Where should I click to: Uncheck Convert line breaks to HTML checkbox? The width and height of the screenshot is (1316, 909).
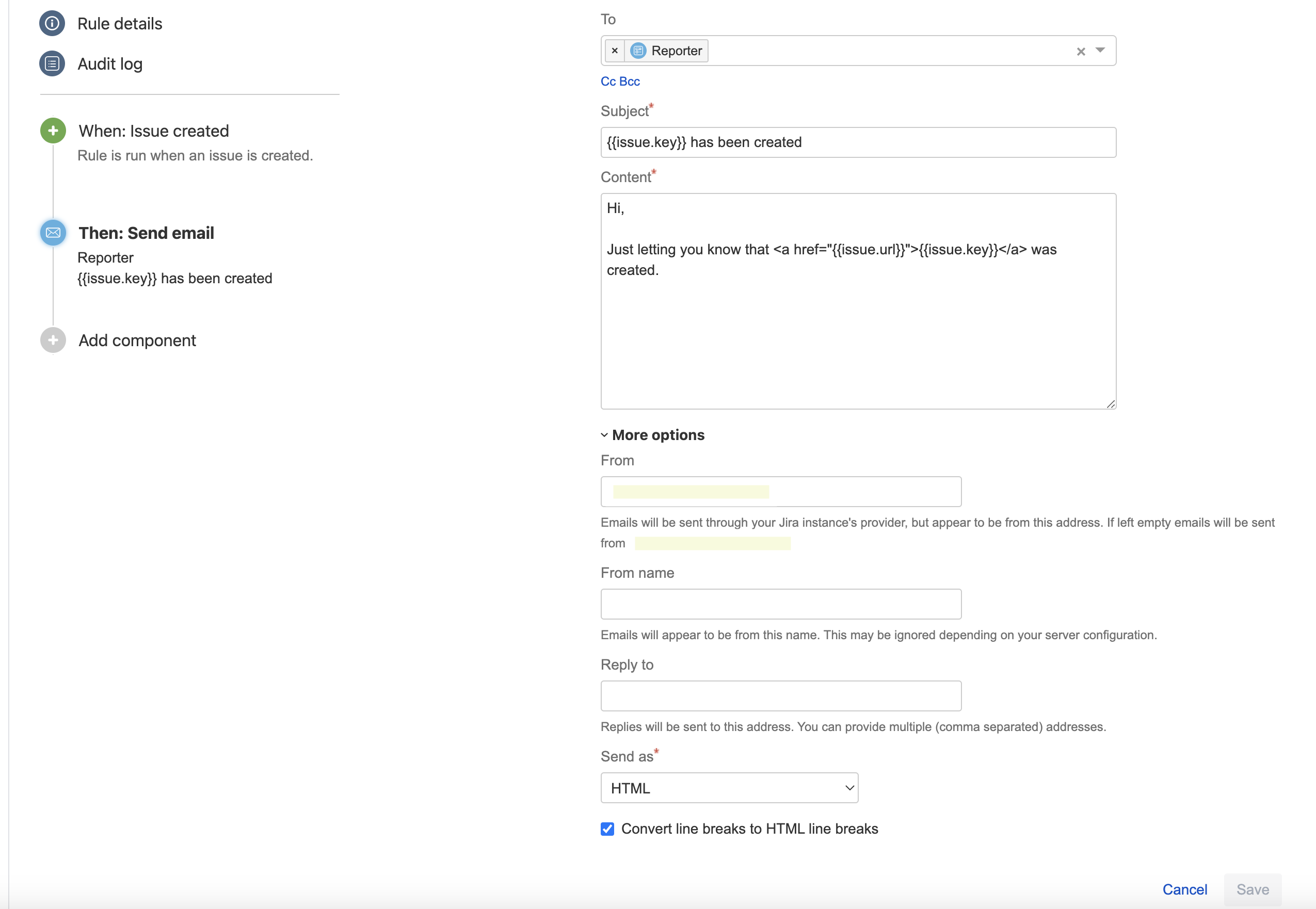point(607,829)
